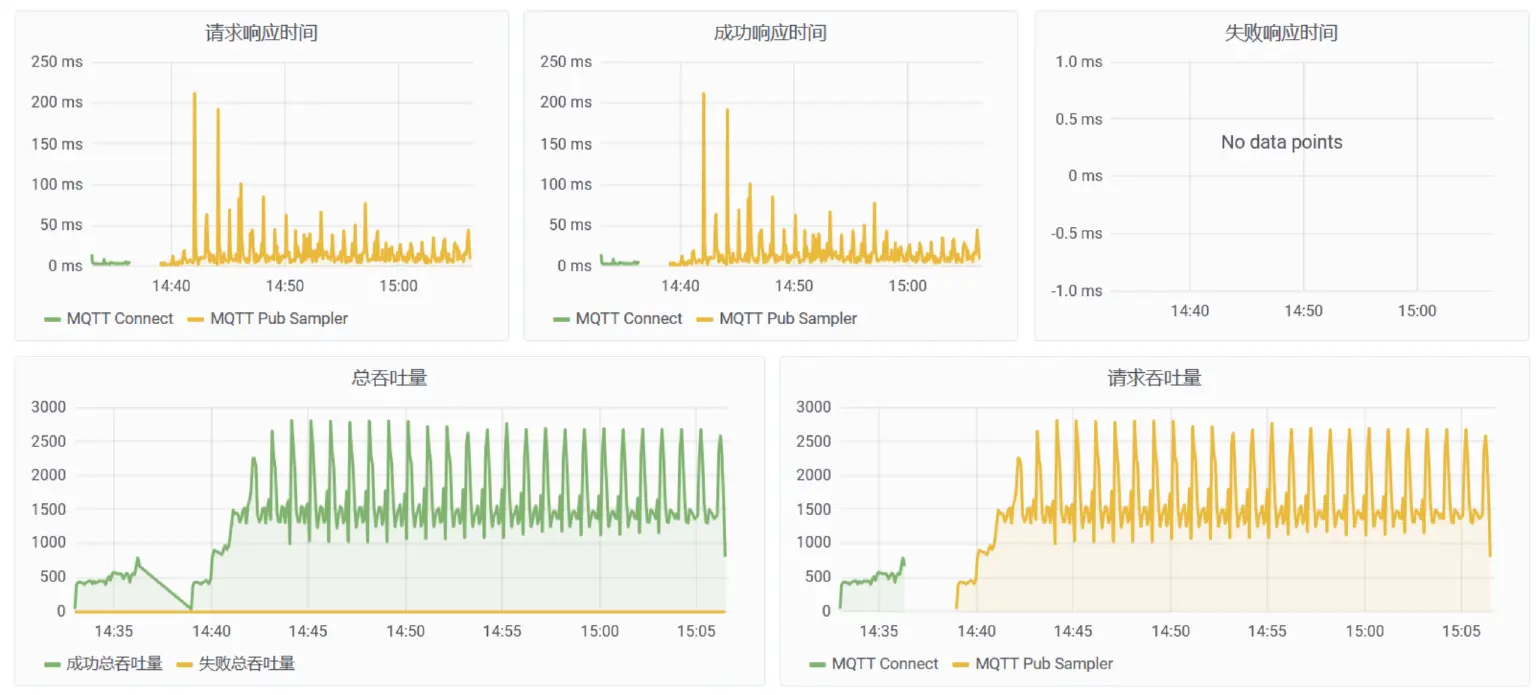Toggle MQTT Connect series in 请求响应时间 legend
Viewport: 1536px width, 695px height.
[x=120, y=319]
